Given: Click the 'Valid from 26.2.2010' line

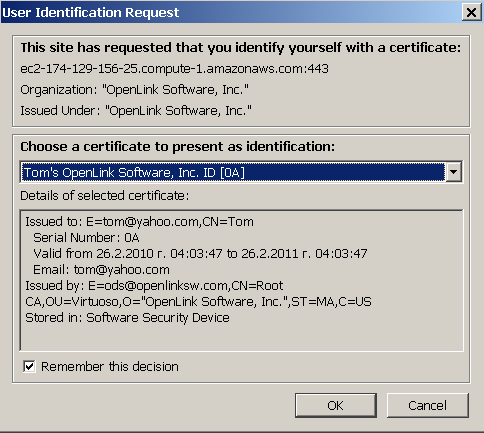Looking at the screenshot, I should coord(200,254).
